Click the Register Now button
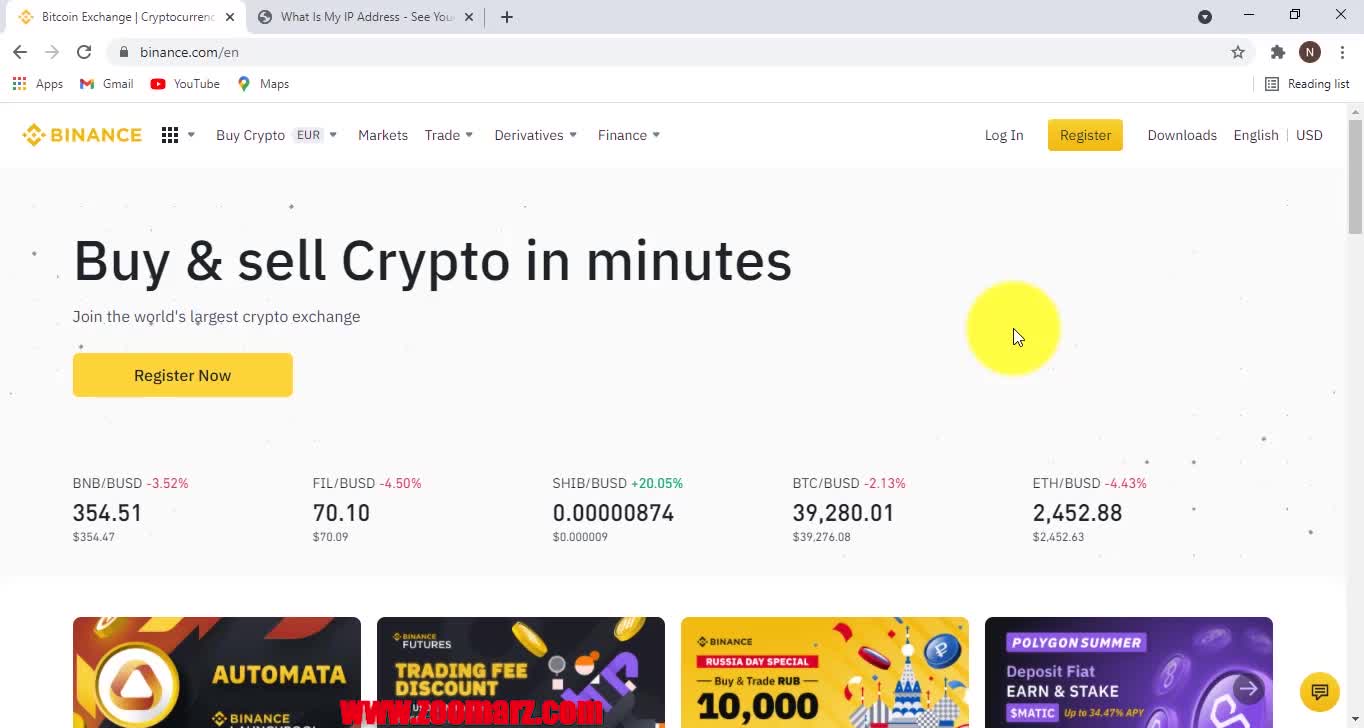 [x=182, y=375]
